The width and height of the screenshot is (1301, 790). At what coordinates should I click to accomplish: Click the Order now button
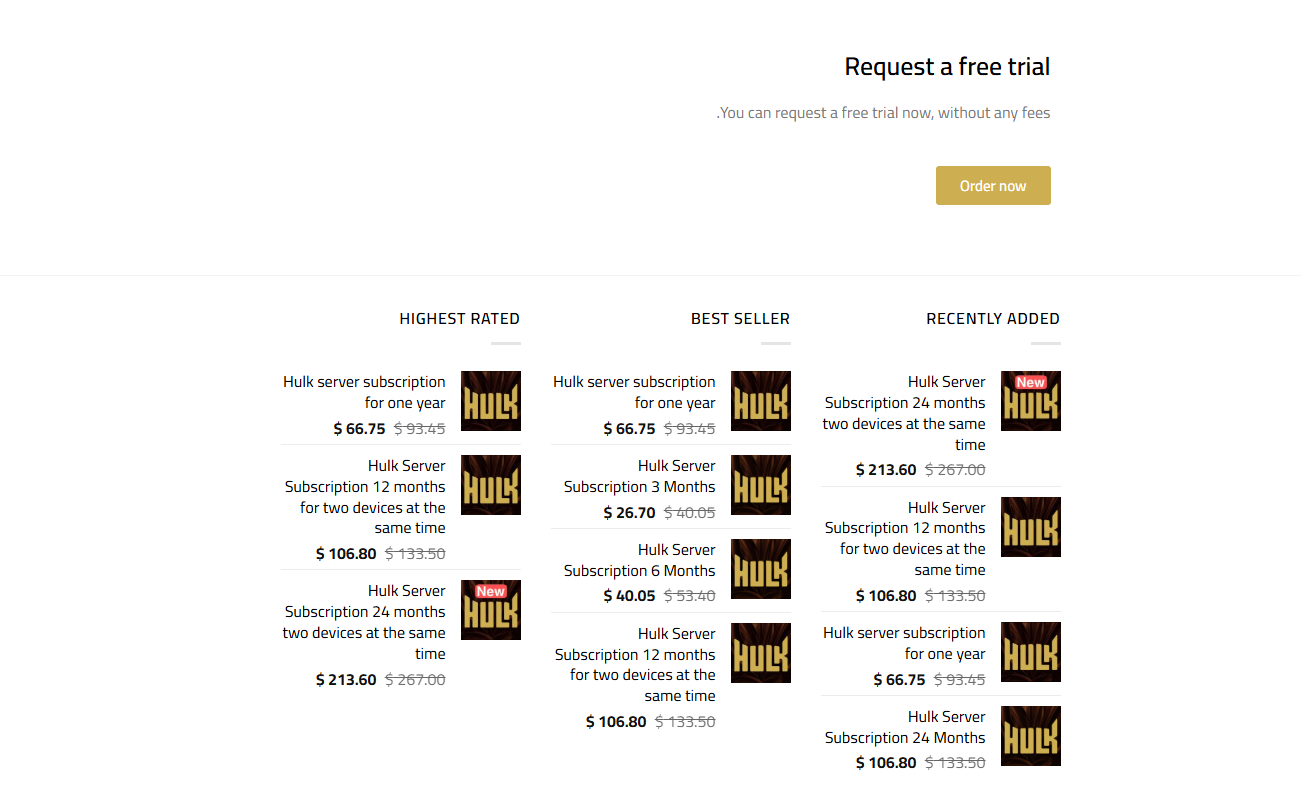coord(992,186)
